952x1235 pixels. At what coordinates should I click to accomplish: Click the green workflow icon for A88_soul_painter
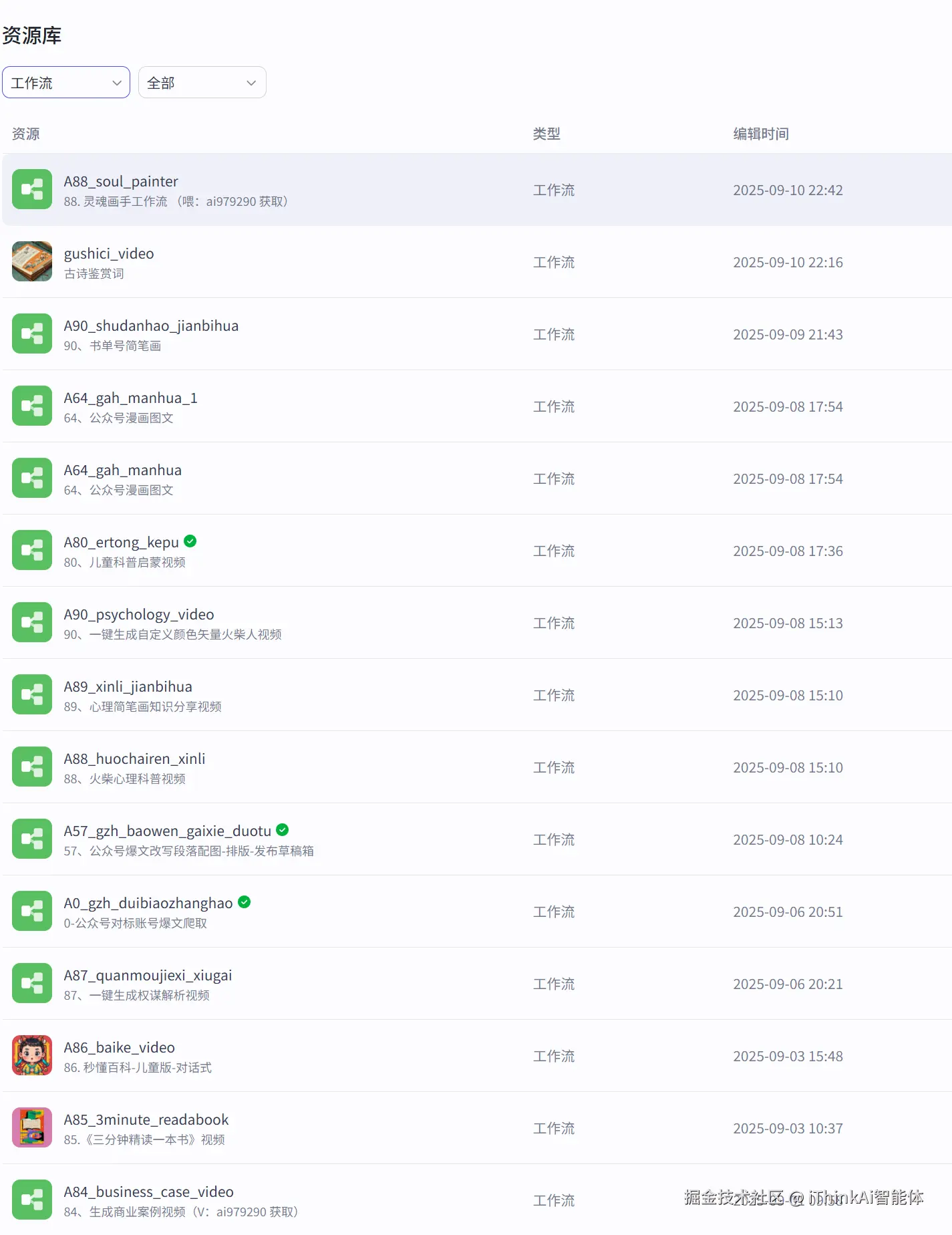pyautogui.click(x=32, y=190)
